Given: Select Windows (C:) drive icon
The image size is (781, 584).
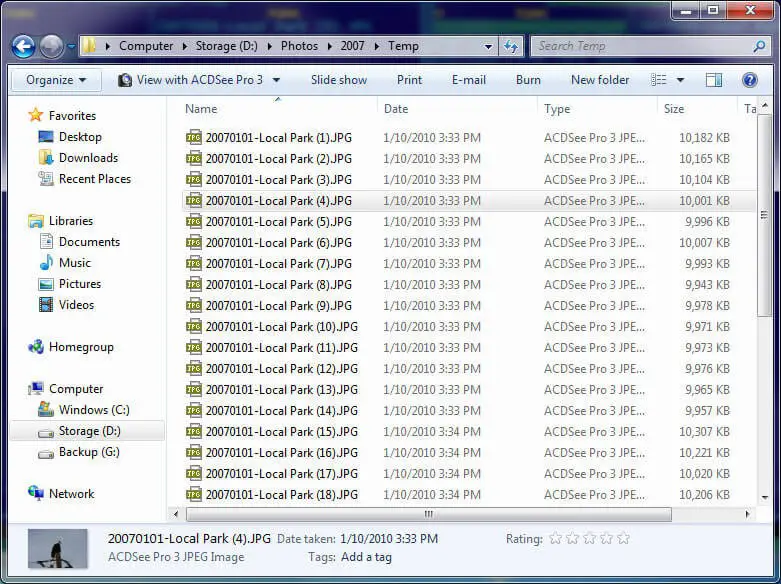Looking at the screenshot, I should [46, 410].
